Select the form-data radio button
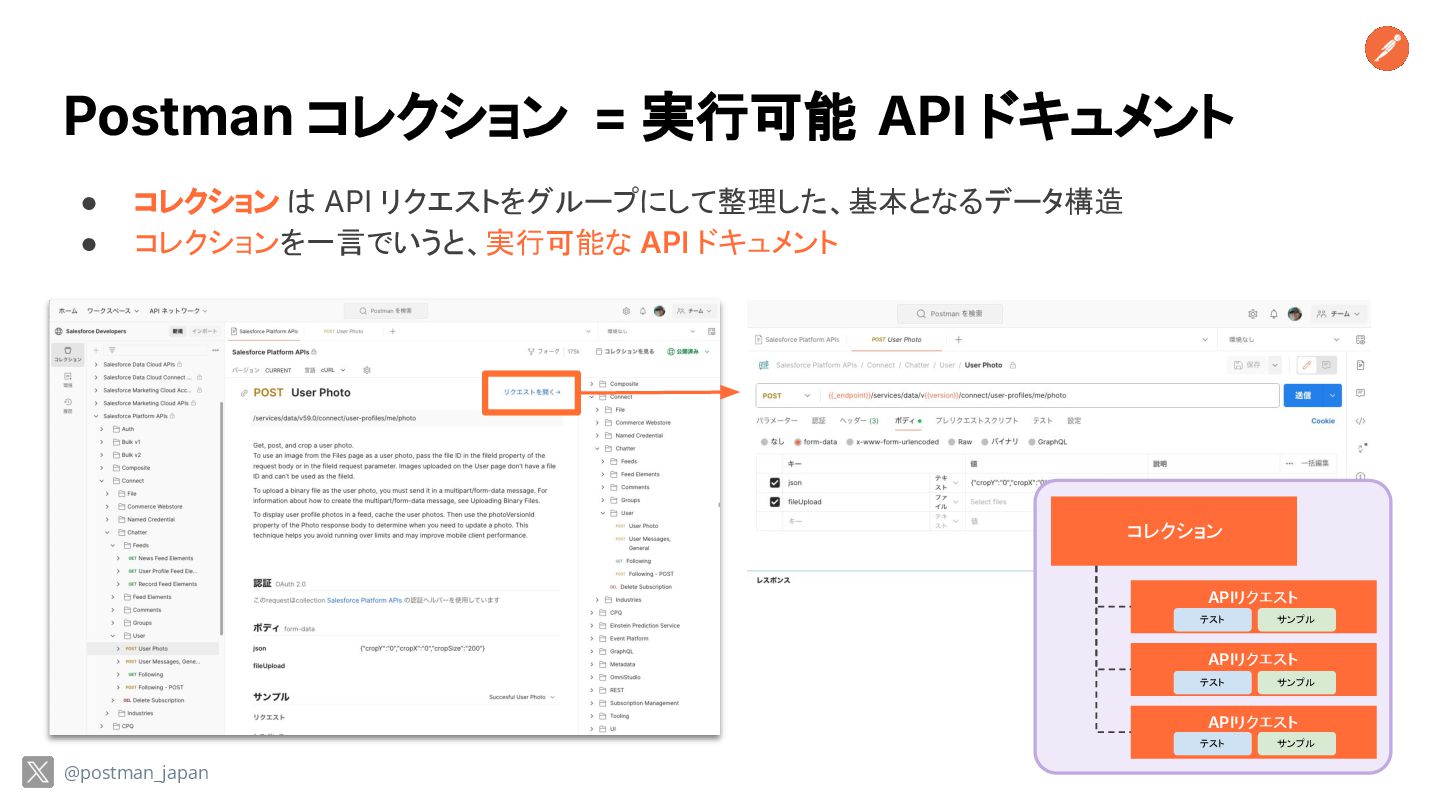Viewport: 1440px width, 810px height. 797,441
